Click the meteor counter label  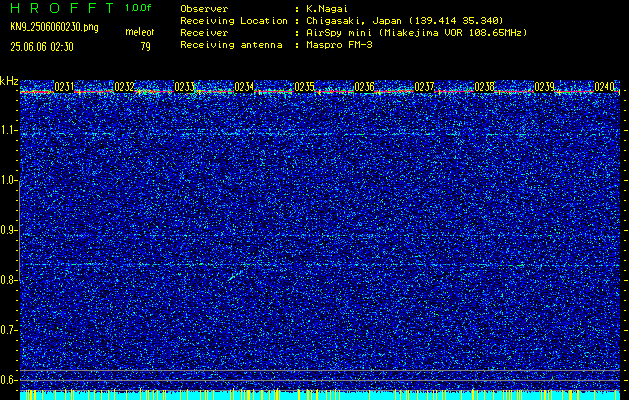click(140, 32)
